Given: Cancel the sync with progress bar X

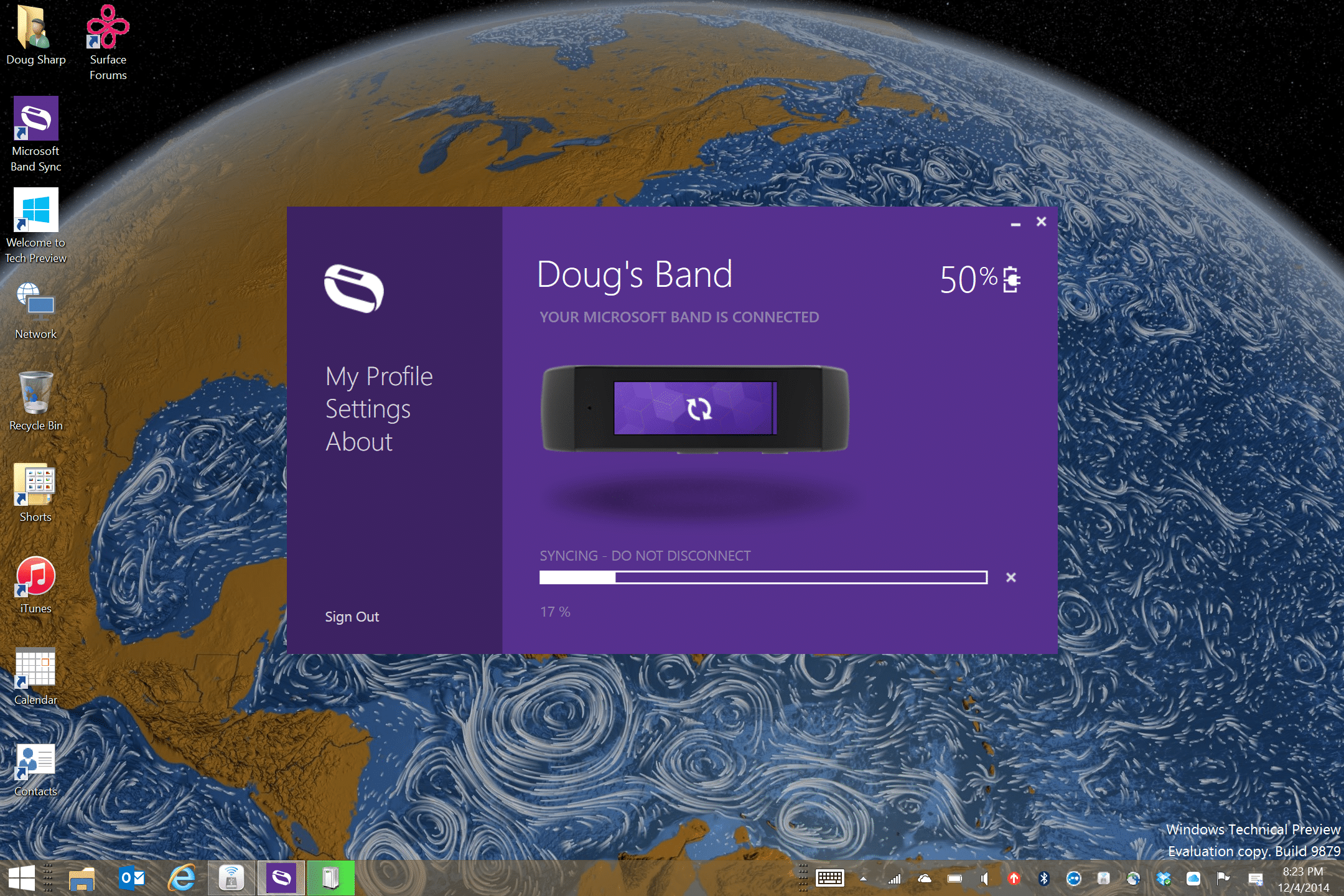Looking at the screenshot, I should click(1011, 577).
